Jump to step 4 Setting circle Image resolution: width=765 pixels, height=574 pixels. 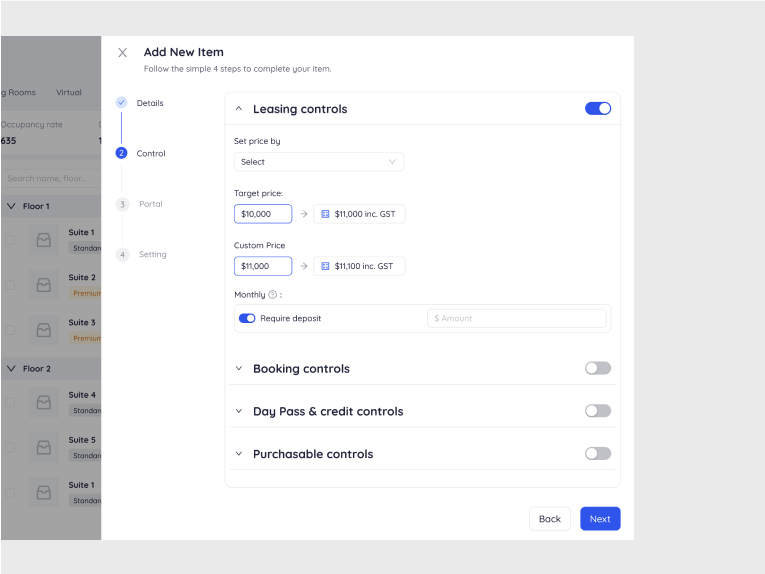pyautogui.click(x=122, y=255)
